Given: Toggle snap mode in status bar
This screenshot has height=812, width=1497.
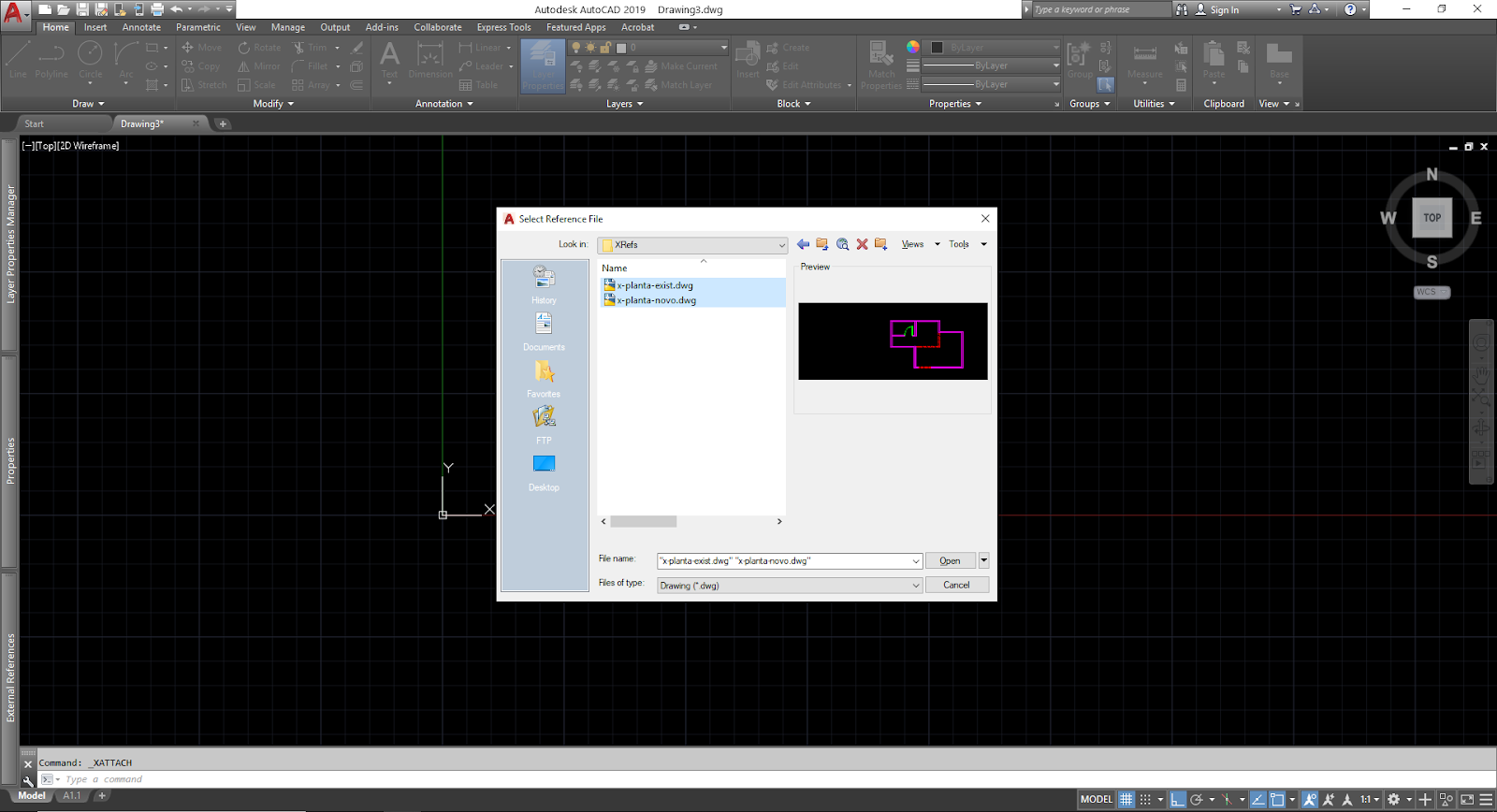Looking at the screenshot, I should point(1145,800).
